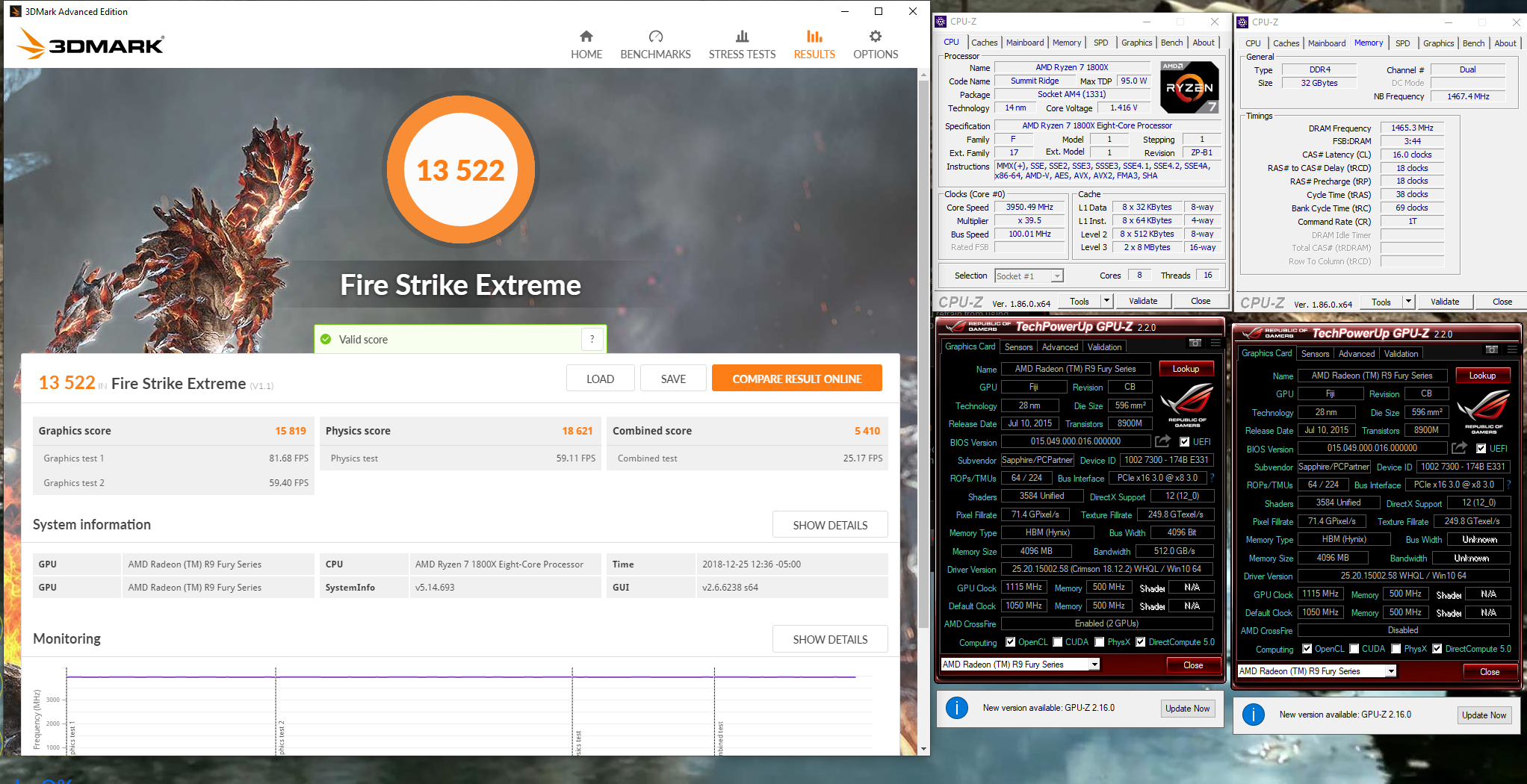The height and width of the screenshot is (784, 1527).
Task: Open the HOME section in 3DMark
Action: click(x=586, y=45)
